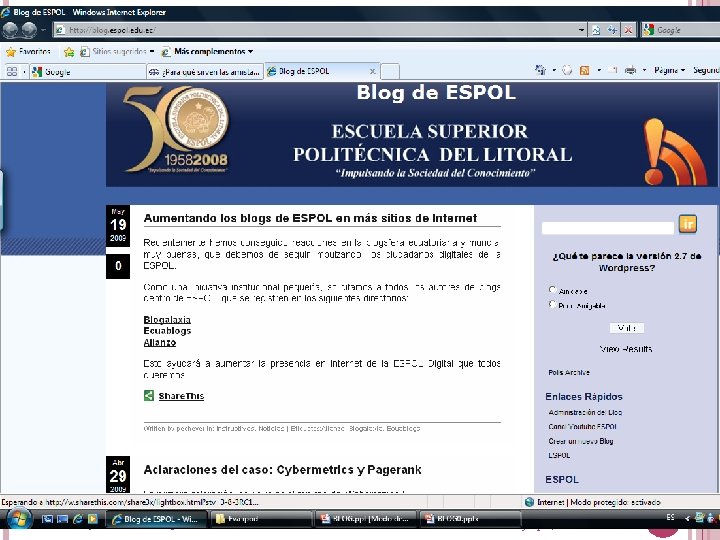Switch to '¿Para qué sirven las...' tab
The width and height of the screenshot is (720, 540).
(205, 72)
